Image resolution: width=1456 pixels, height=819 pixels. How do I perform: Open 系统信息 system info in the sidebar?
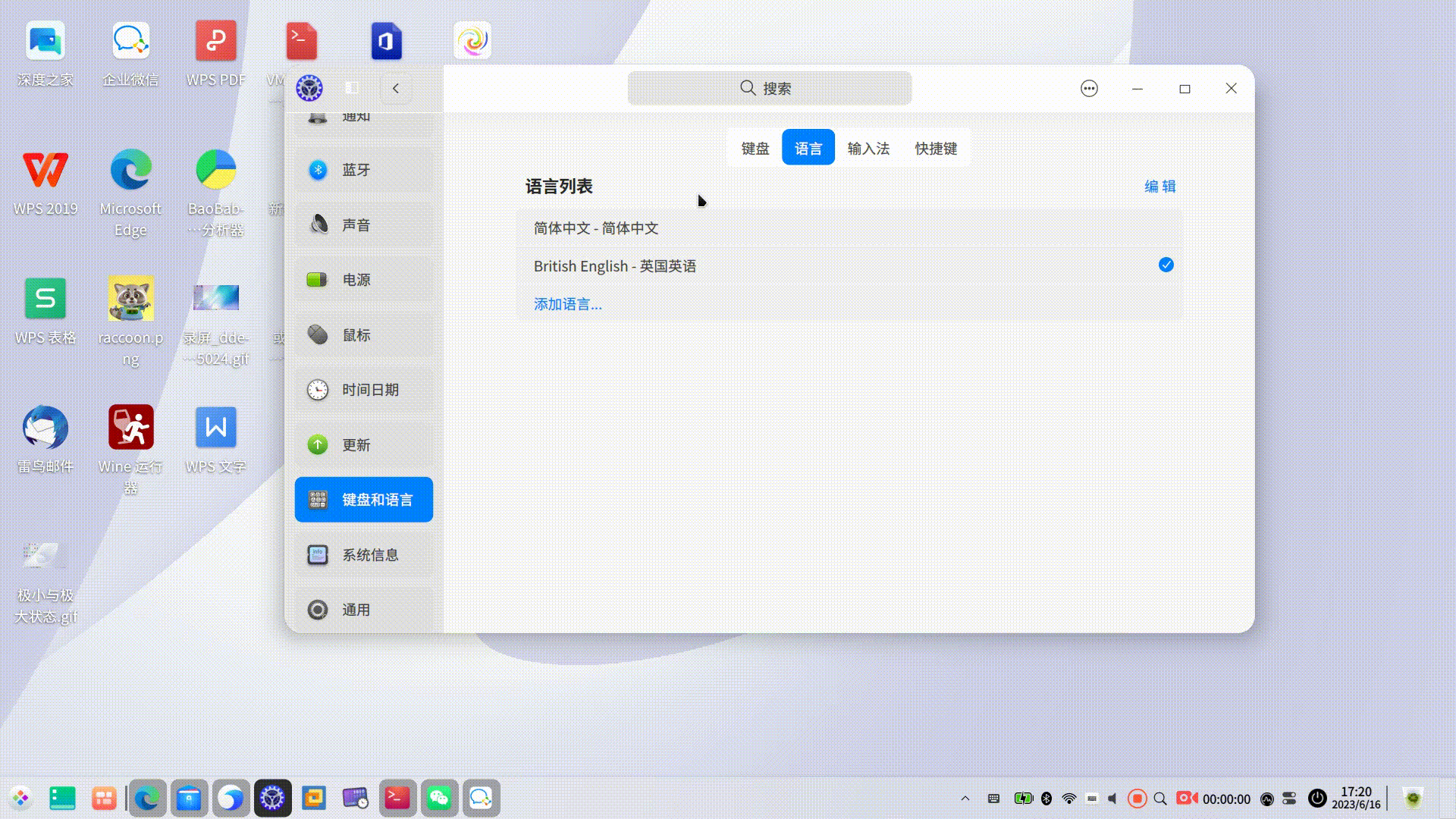[x=370, y=554]
